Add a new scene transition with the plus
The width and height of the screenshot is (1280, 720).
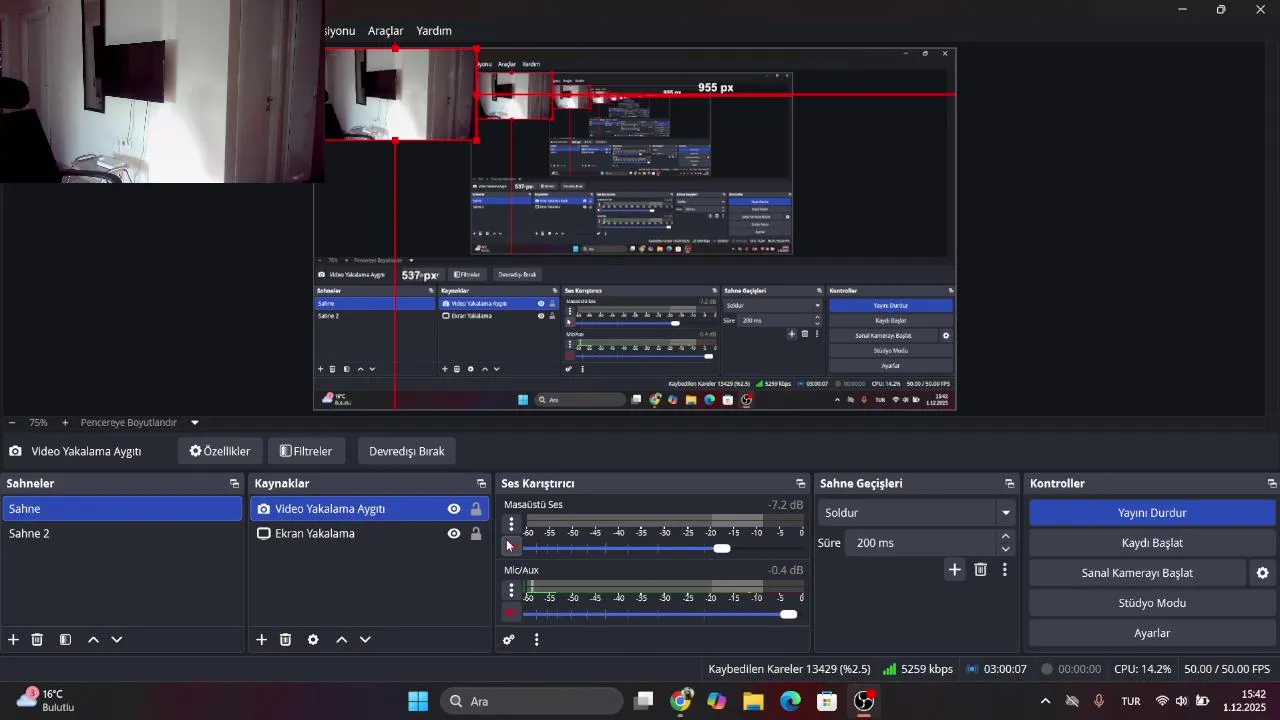(x=955, y=569)
